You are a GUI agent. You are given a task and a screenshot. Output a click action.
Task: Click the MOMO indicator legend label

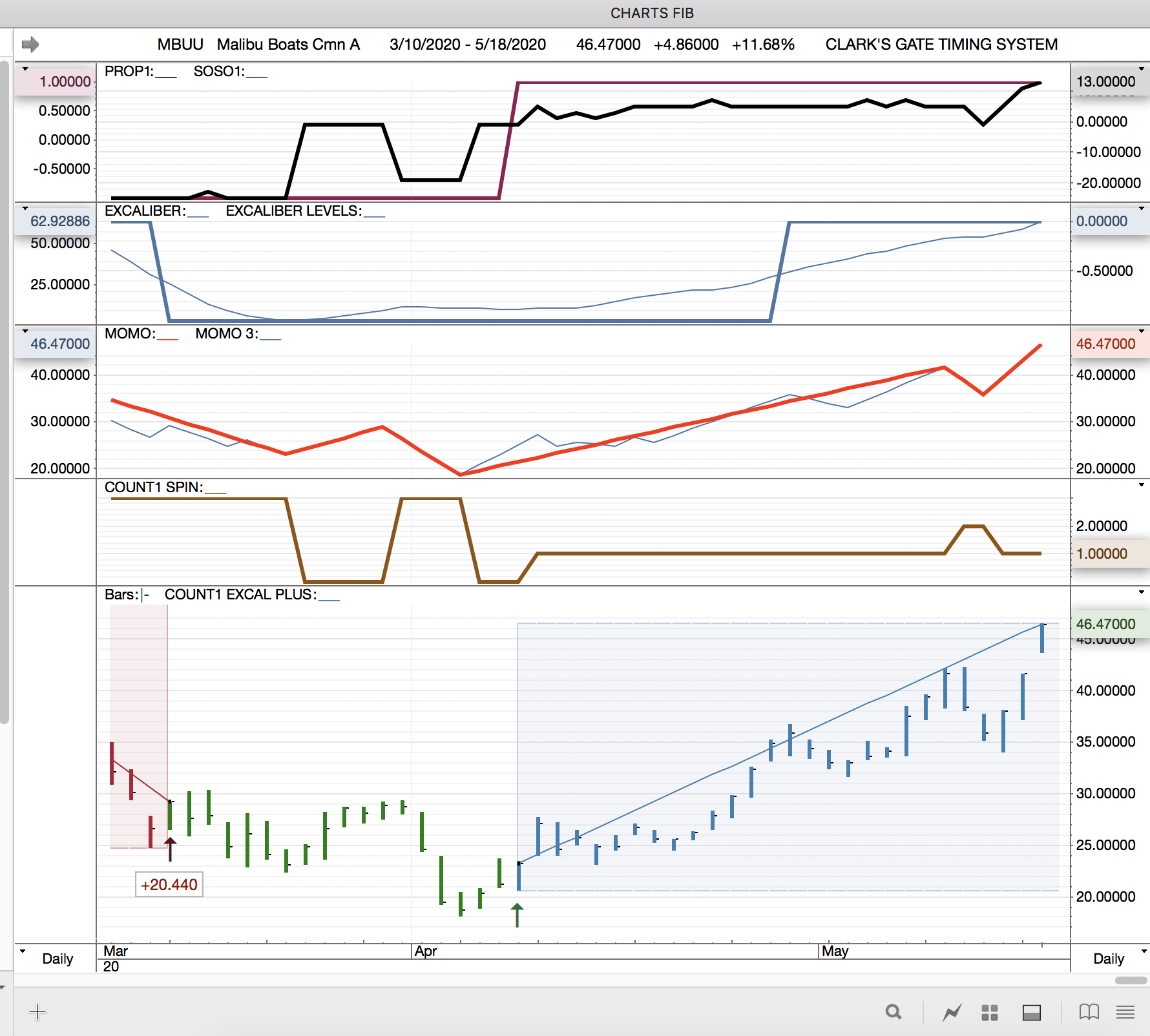tap(130, 333)
